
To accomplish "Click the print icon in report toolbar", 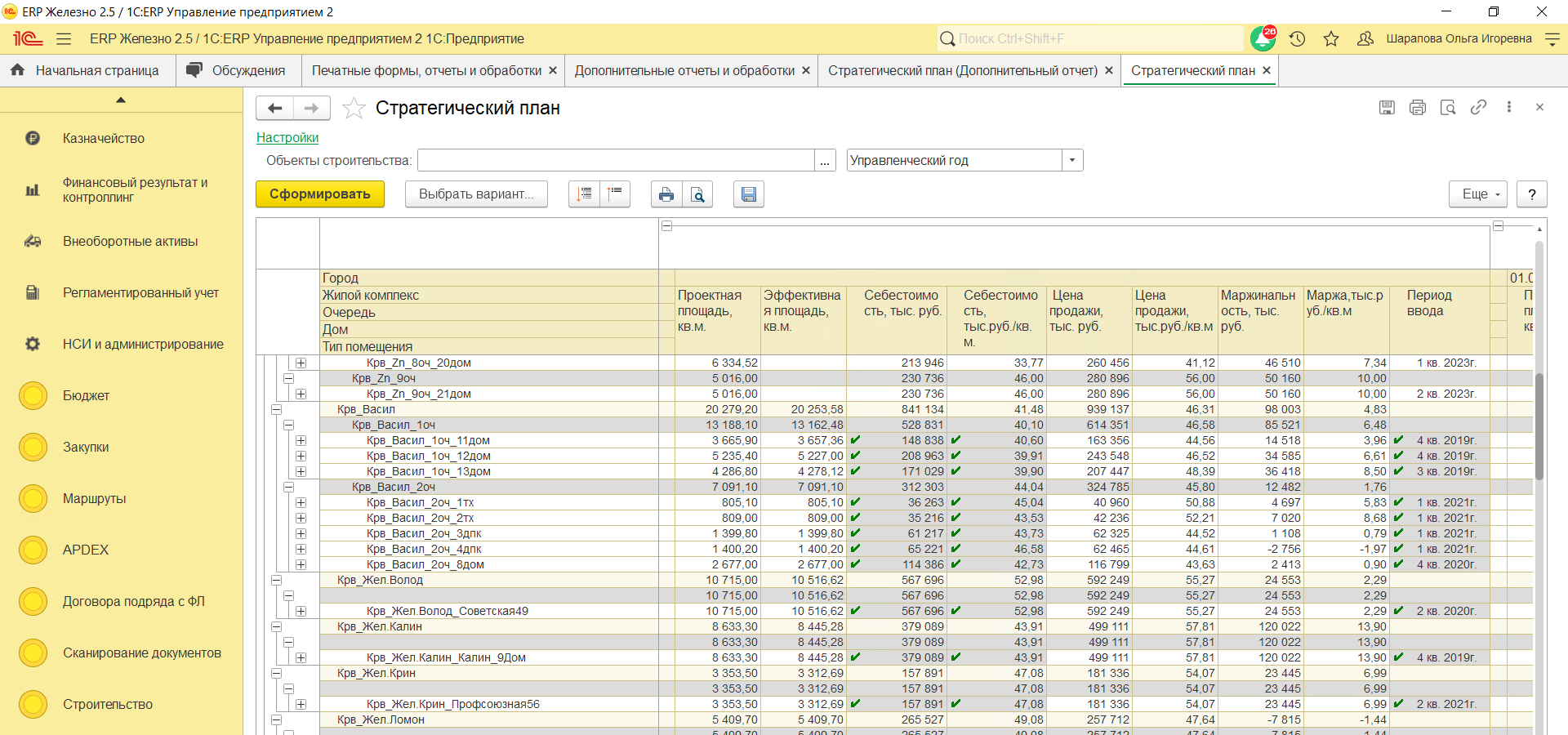I will click(666, 194).
